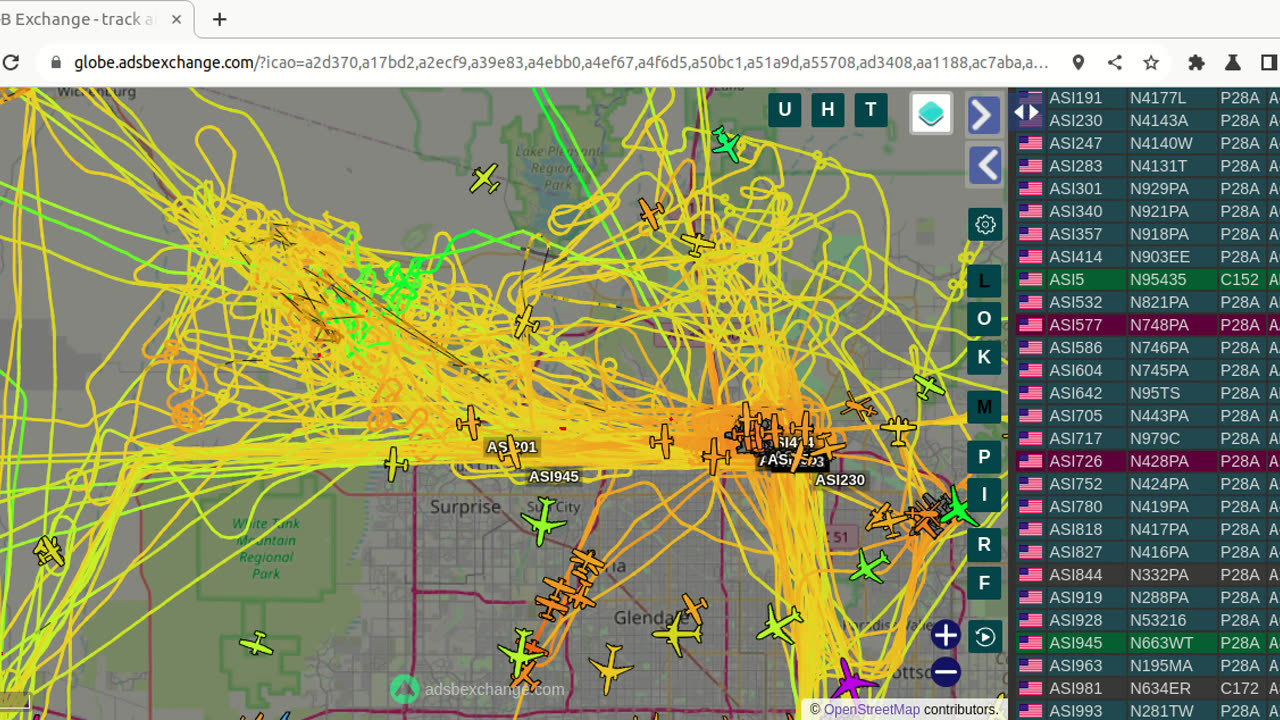This screenshot has height=720, width=1280.
Task: Click the F map button
Action: [x=984, y=582]
